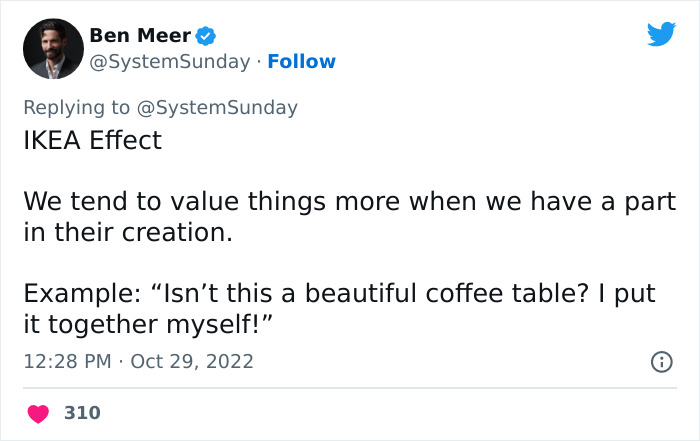The image size is (700, 441).
Task: Open @SystemSunday mention in Replying to line
Action: [x=218, y=107]
